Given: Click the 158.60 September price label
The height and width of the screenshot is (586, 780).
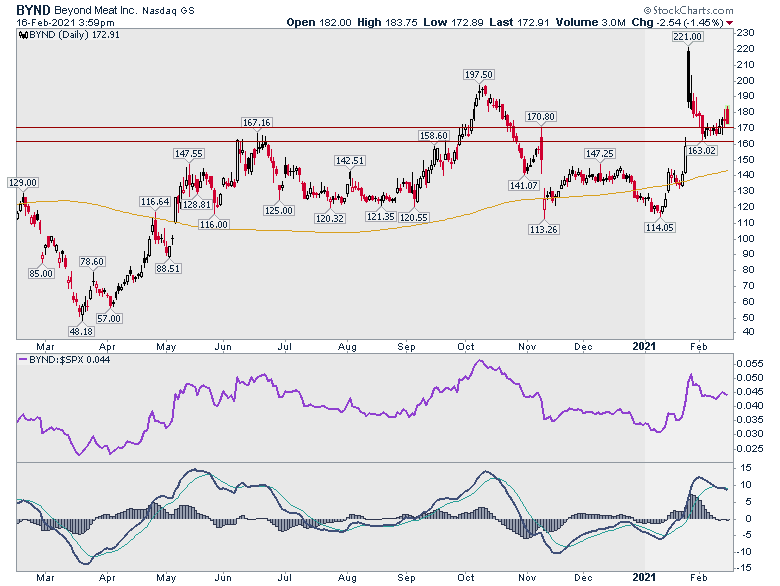Looking at the screenshot, I should click(x=434, y=135).
